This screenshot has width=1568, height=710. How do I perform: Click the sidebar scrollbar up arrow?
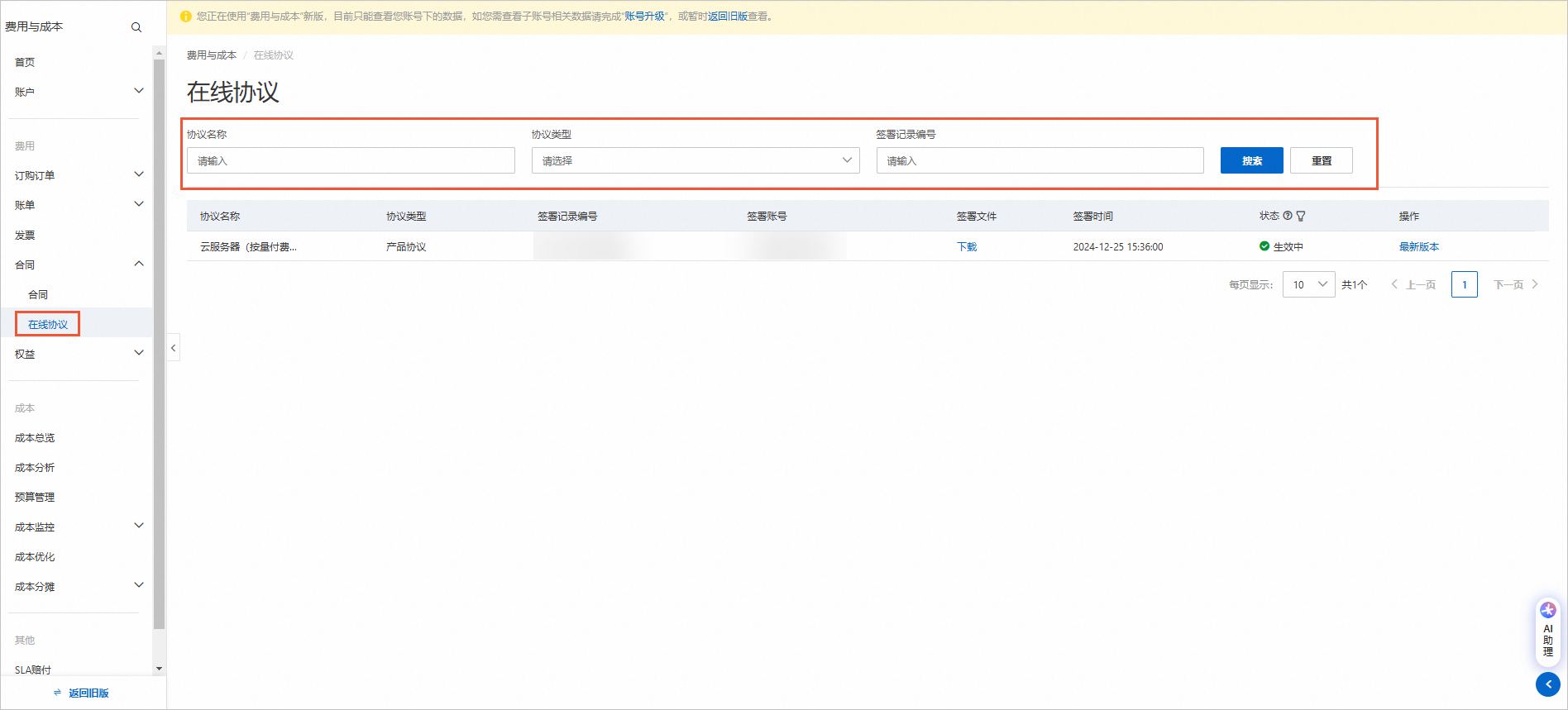tap(159, 53)
